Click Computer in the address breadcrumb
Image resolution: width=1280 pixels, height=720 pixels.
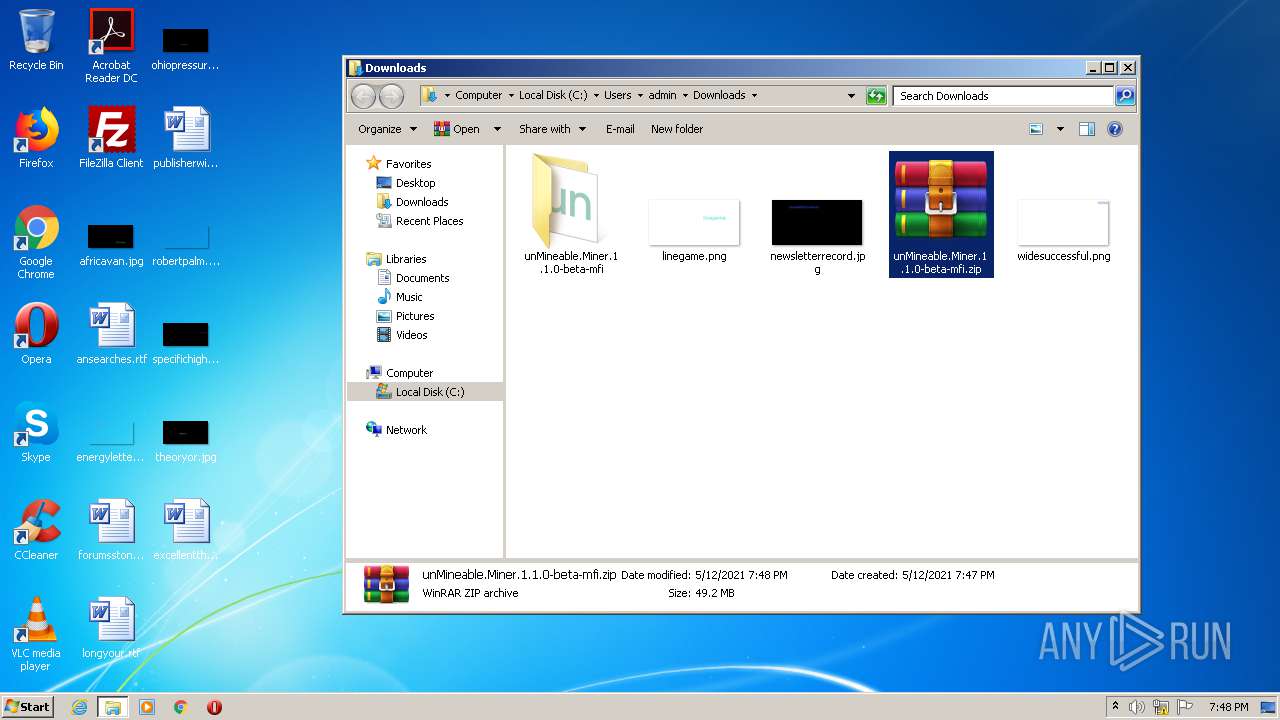(x=479, y=96)
